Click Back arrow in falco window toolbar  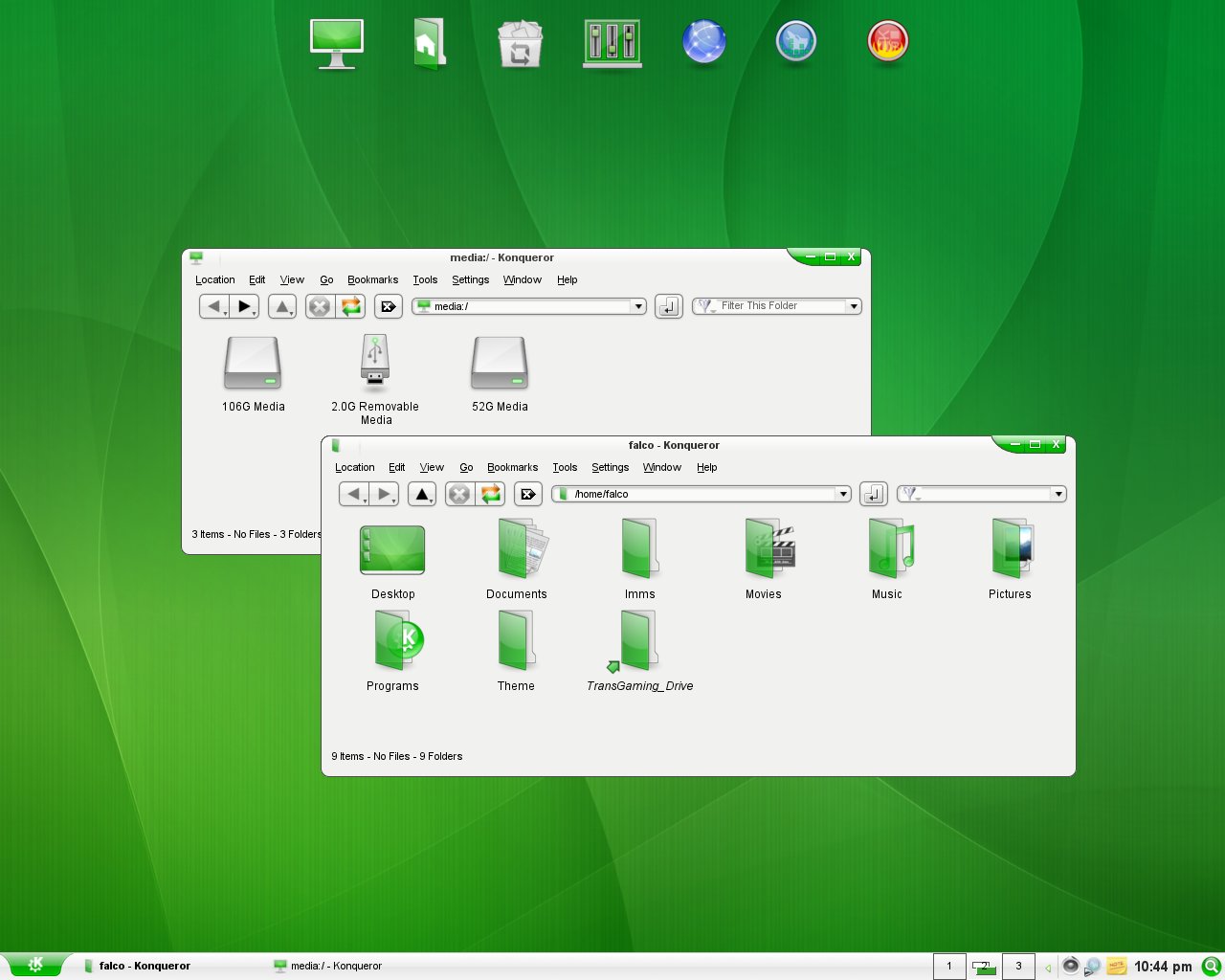click(x=354, y=494)
